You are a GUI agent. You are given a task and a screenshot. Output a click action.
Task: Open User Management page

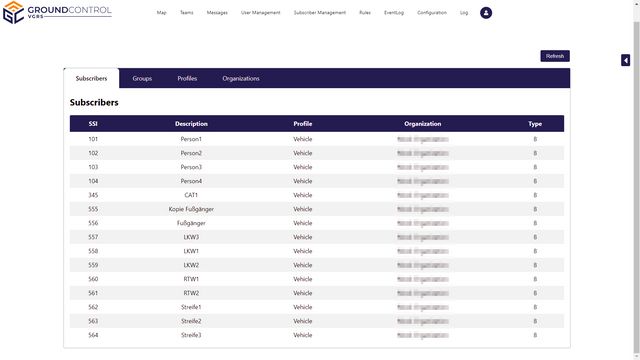[x=260, y=13]
